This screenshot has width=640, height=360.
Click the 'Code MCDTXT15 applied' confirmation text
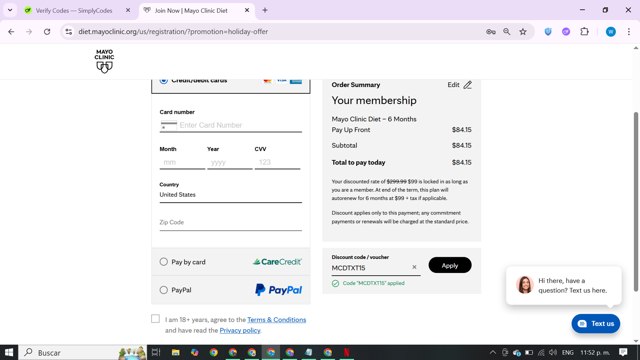(x=373, y=283)
